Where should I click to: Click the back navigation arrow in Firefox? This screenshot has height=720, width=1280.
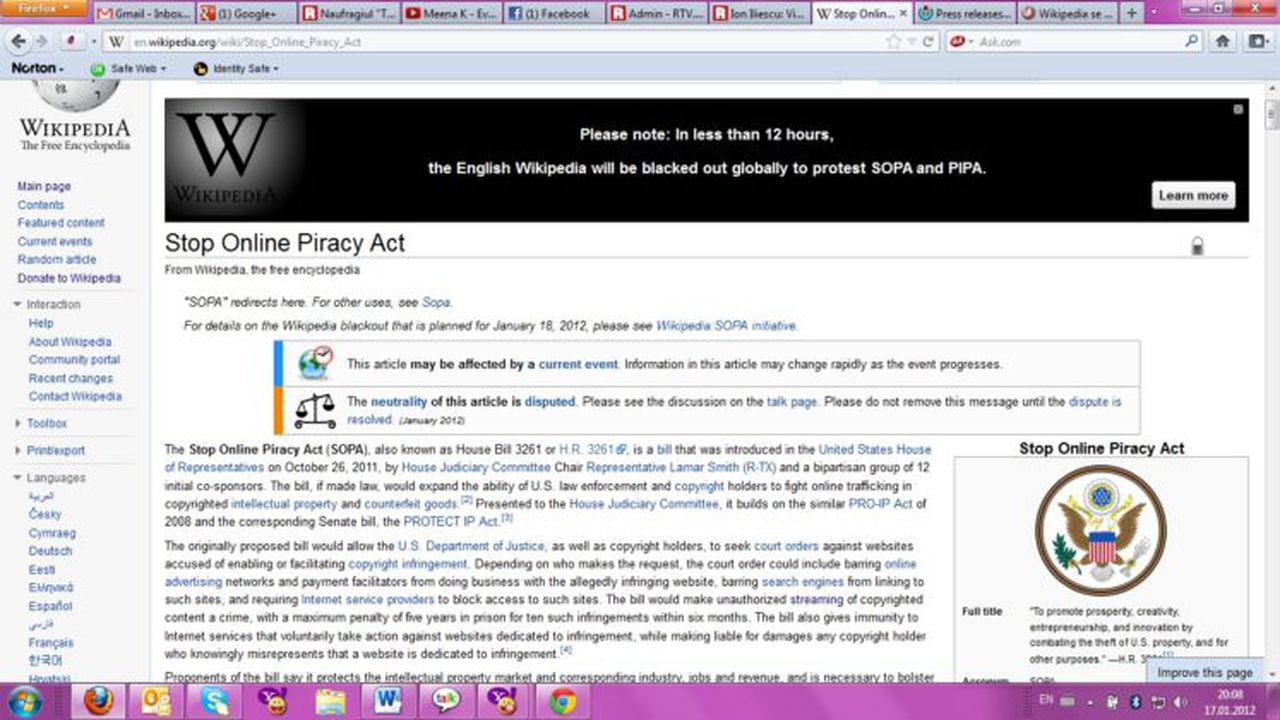click(20, 41)
